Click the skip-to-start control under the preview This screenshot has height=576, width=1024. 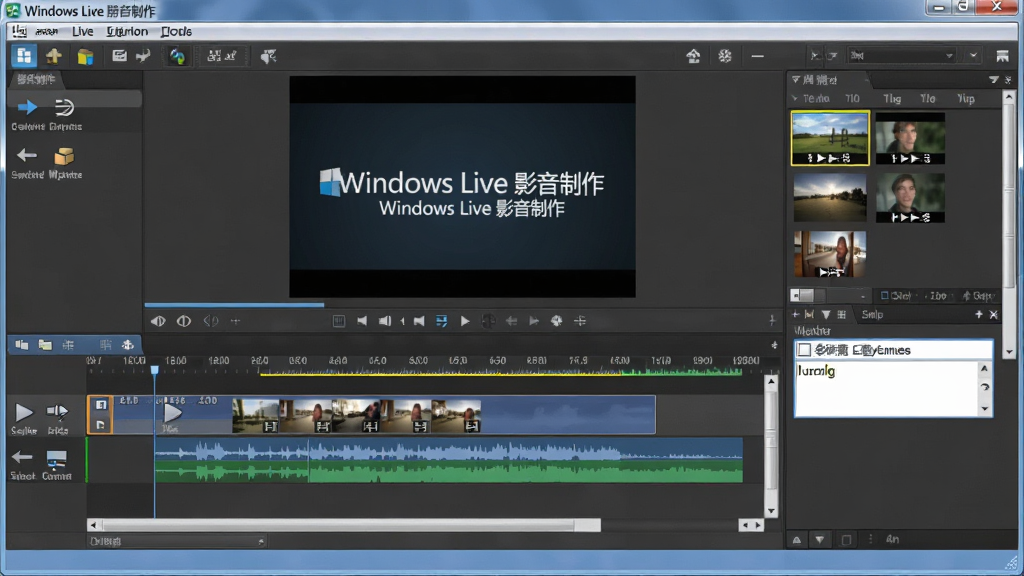click(362, 321)
